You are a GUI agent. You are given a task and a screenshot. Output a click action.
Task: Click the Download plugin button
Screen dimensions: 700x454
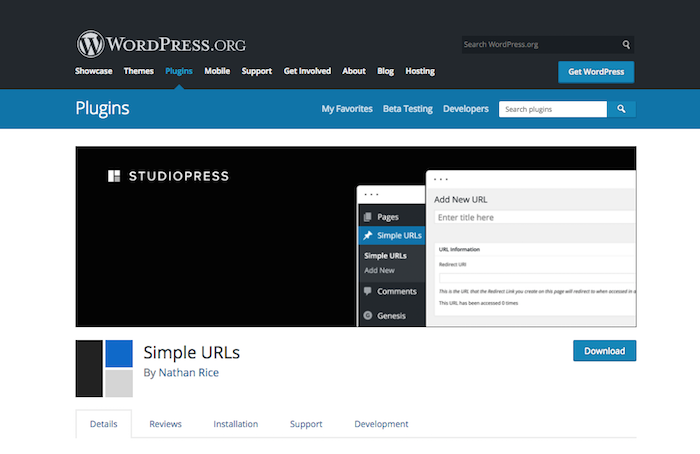click(x=604, y=351)
